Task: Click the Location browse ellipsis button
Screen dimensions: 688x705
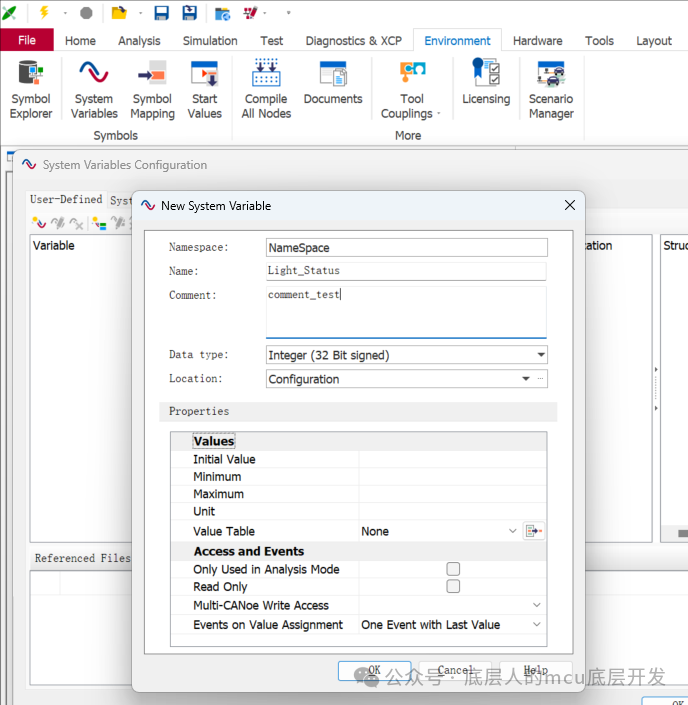Action: (x=540, y=379)
